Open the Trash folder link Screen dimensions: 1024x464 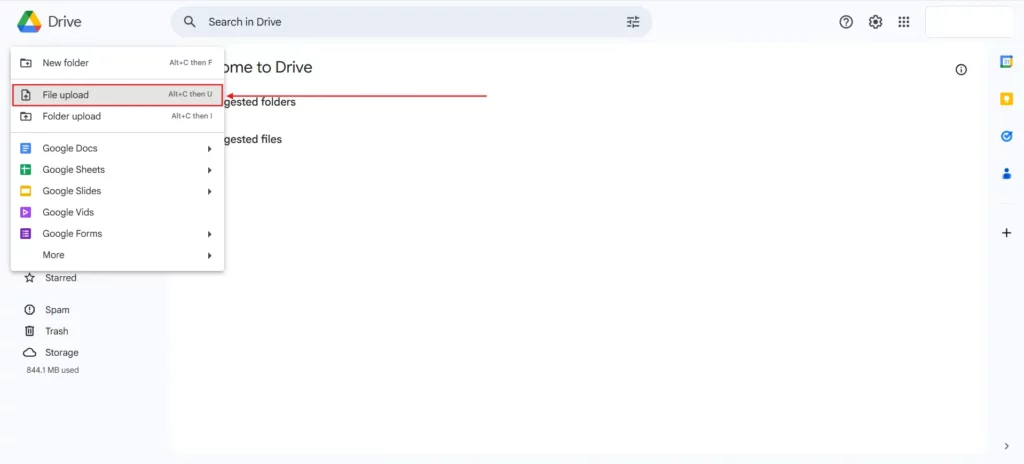pyautogui.click(x=56, y=331)
